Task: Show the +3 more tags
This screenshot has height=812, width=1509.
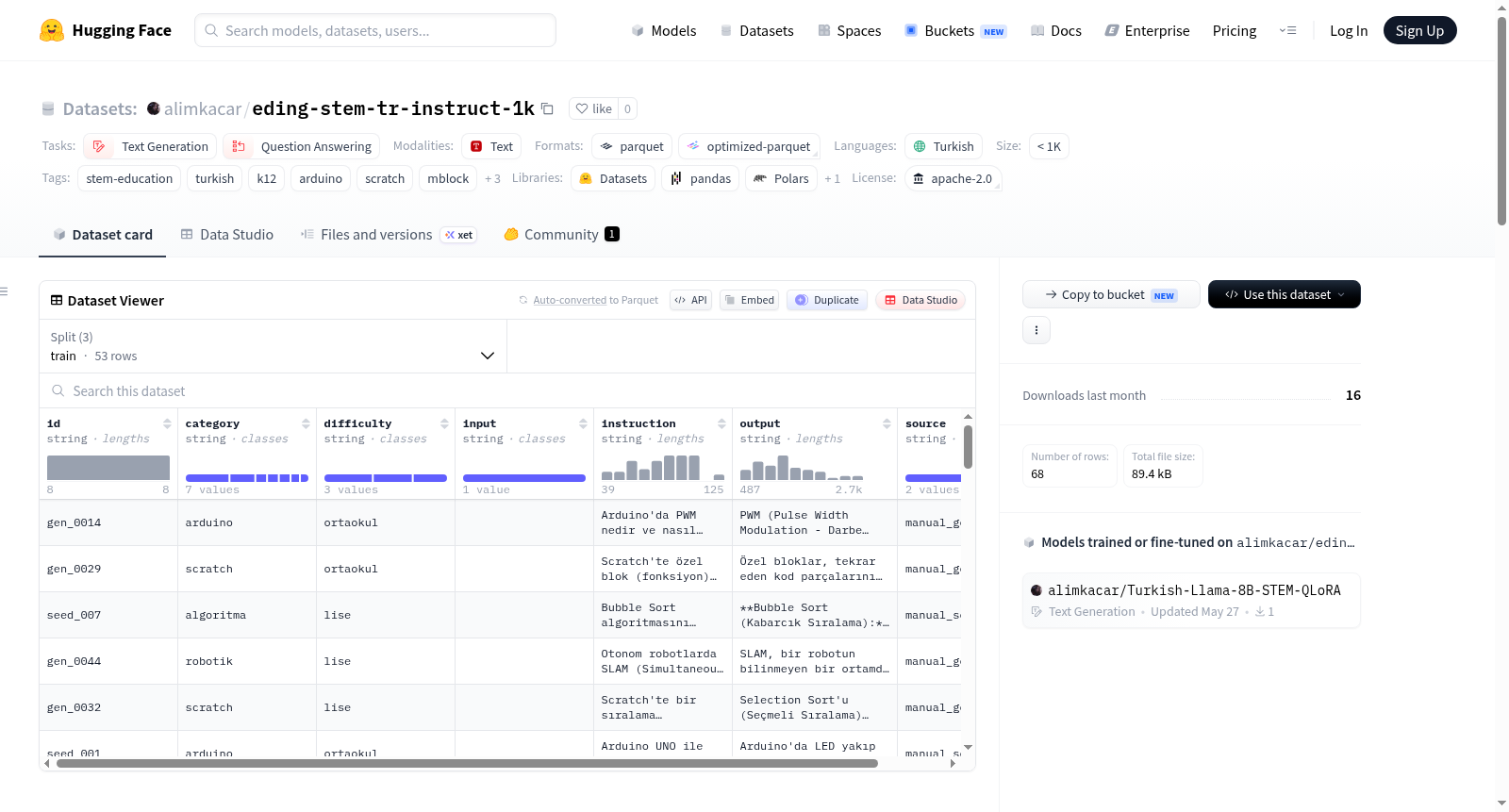Action: [492, 178]
